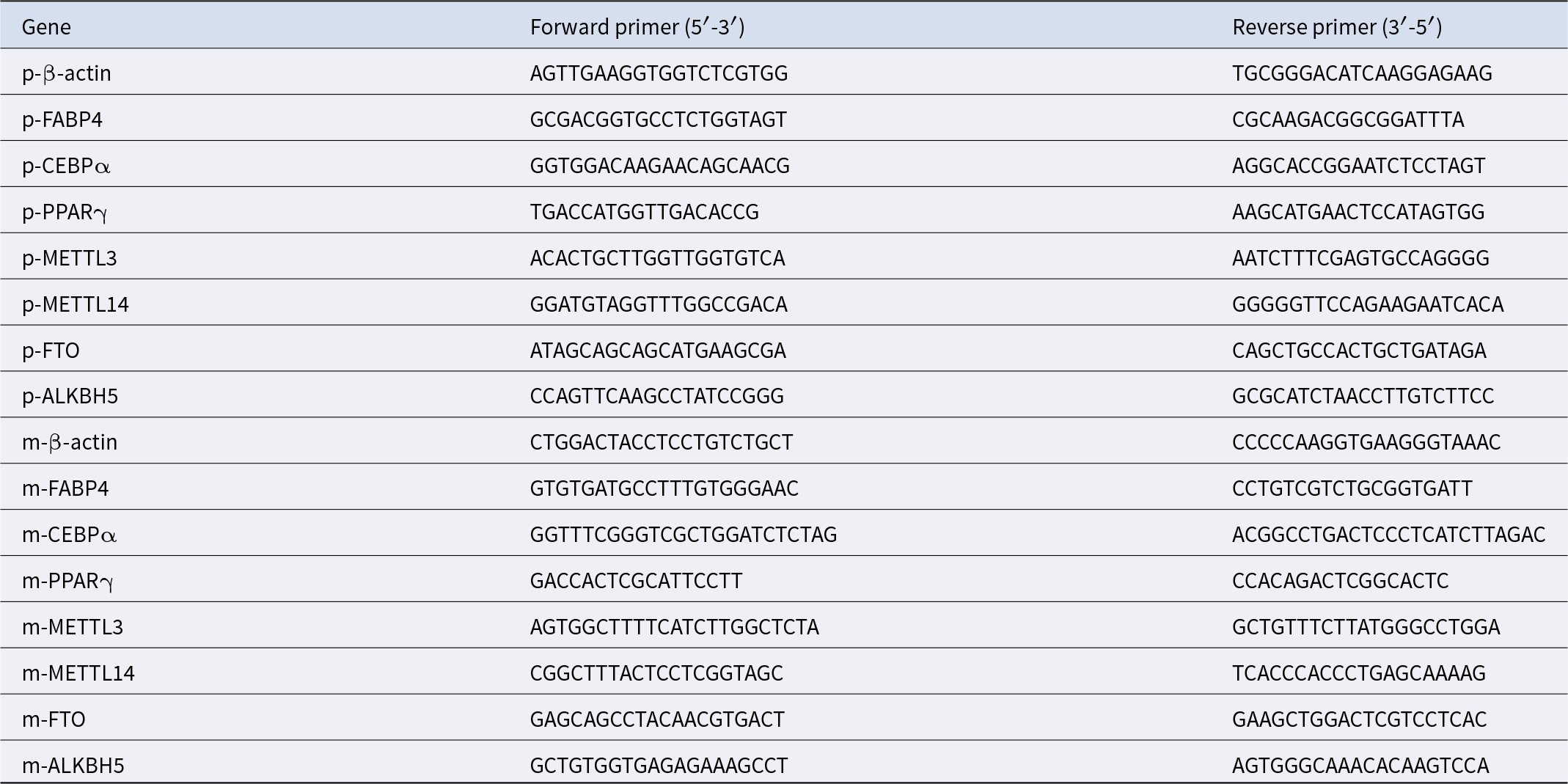This screenshot has height=784, width=1568.
Task: Click the p-CEBPα reverse primer sequence
Action: pyautogui.click(x=1358, y=166)
